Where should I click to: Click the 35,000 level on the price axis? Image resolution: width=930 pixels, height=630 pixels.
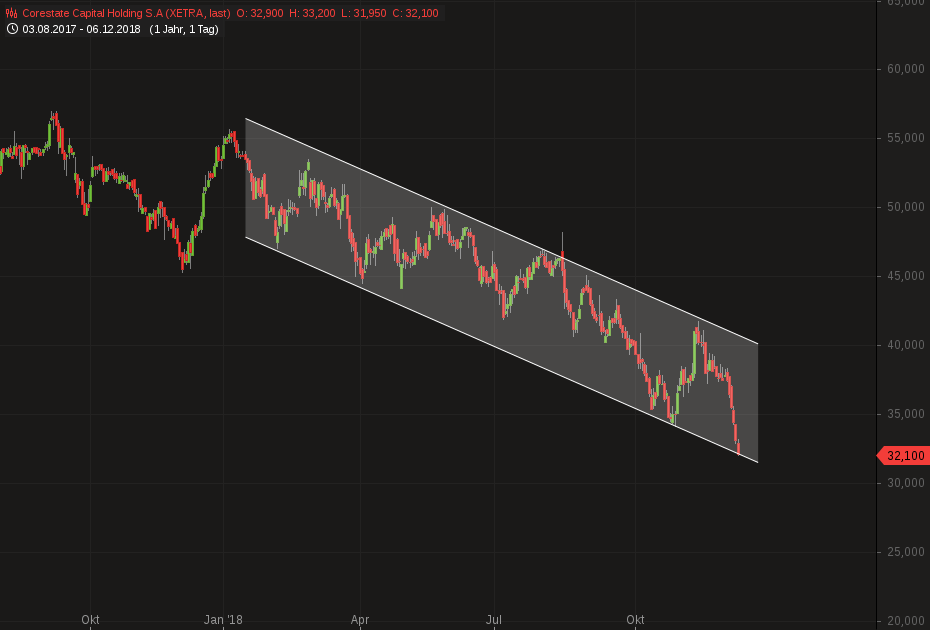(x=904, y=412)
